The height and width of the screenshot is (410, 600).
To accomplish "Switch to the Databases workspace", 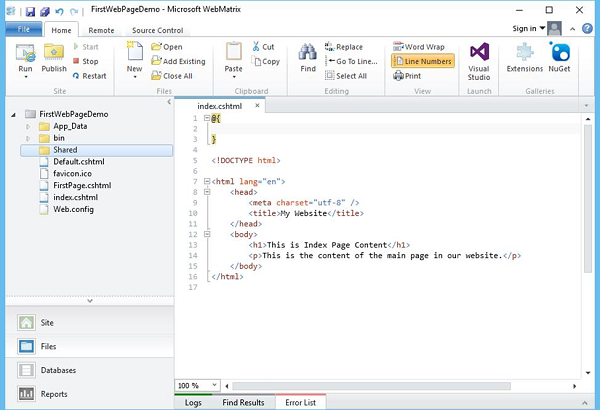I will pos(59,370).
